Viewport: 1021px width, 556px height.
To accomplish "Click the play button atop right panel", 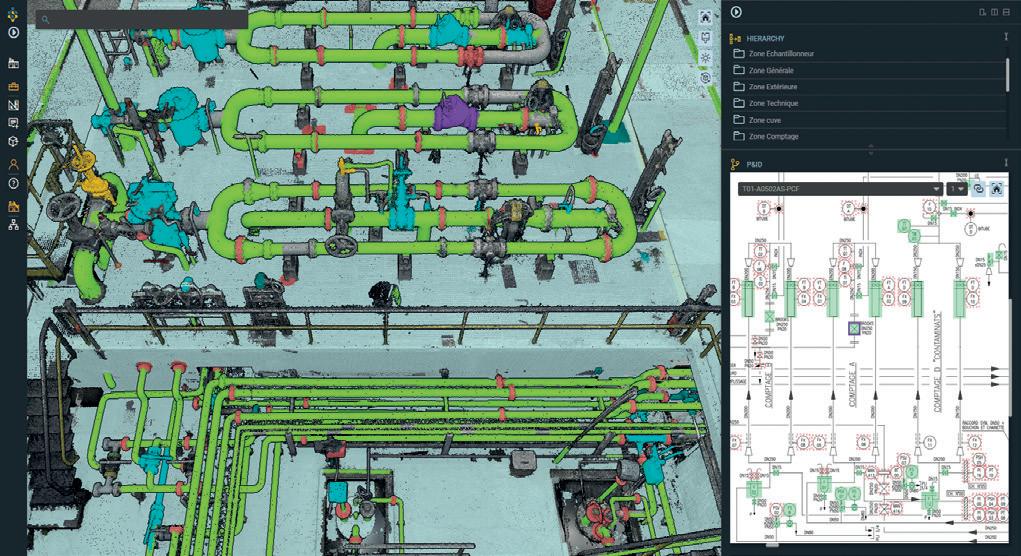I will pos(736,12).
